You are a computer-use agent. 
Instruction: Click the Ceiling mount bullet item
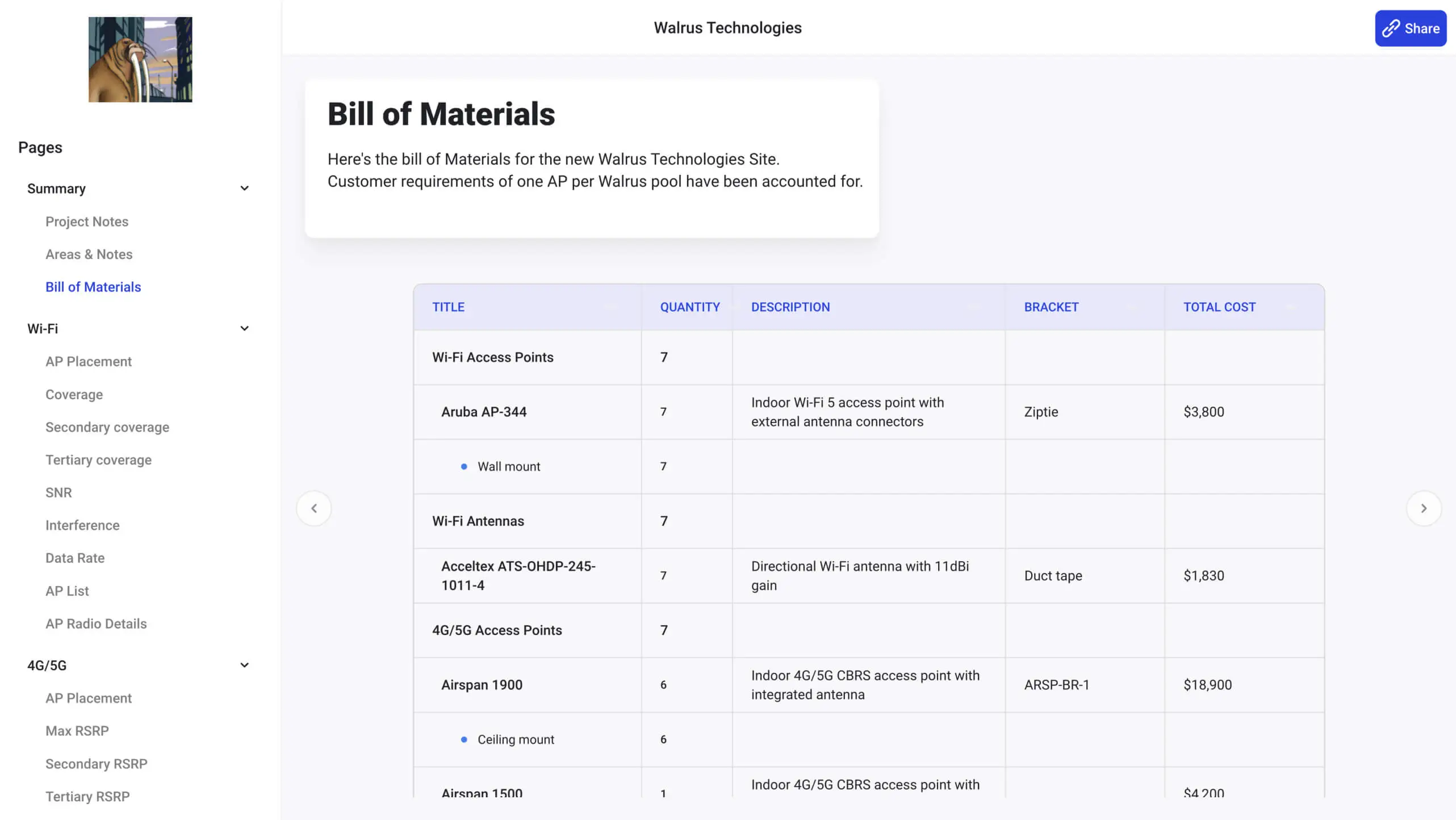(516, 740)
